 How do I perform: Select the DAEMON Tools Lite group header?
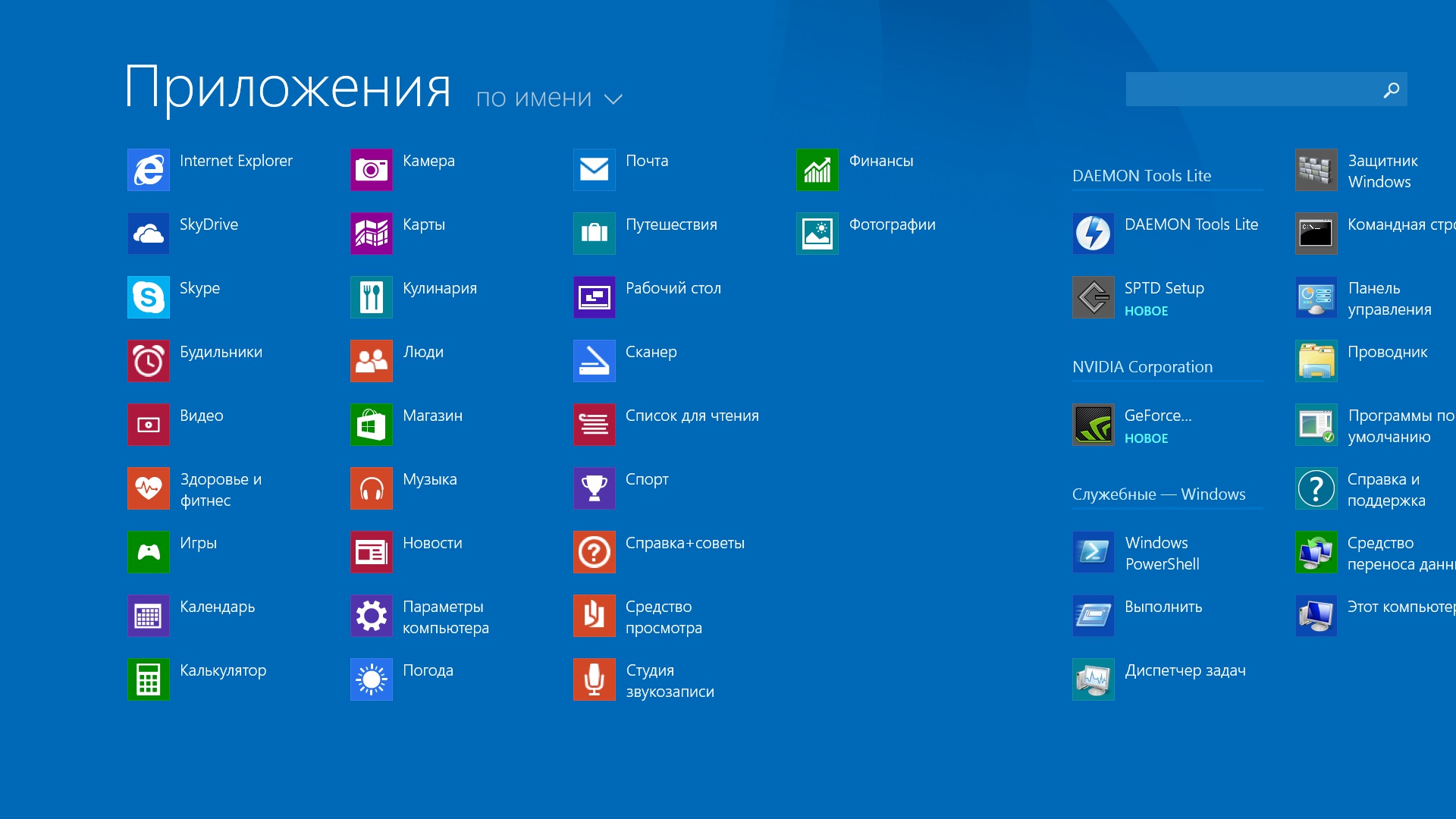pos(1141,176)
